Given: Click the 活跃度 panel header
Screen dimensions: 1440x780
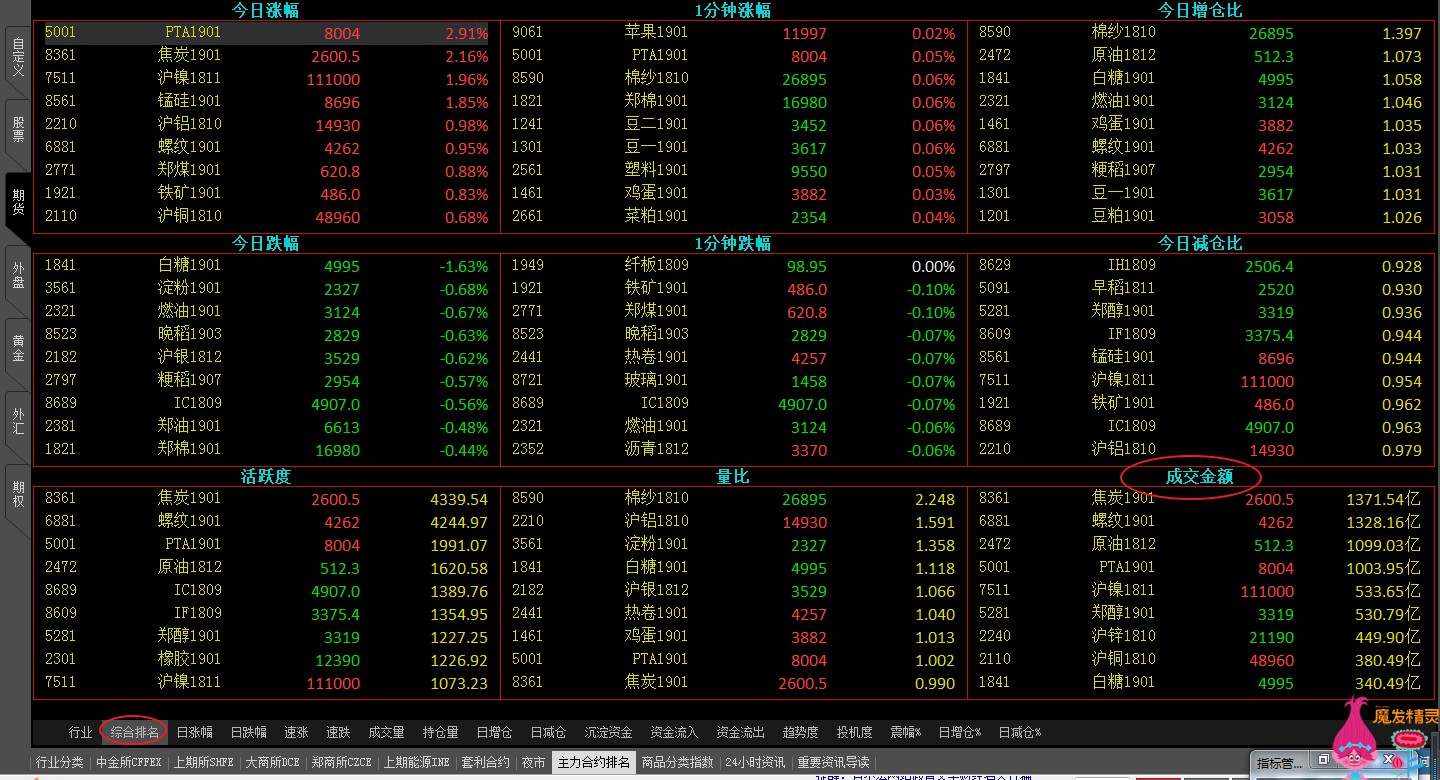Looking at the screenshot, I should (266, 477).
